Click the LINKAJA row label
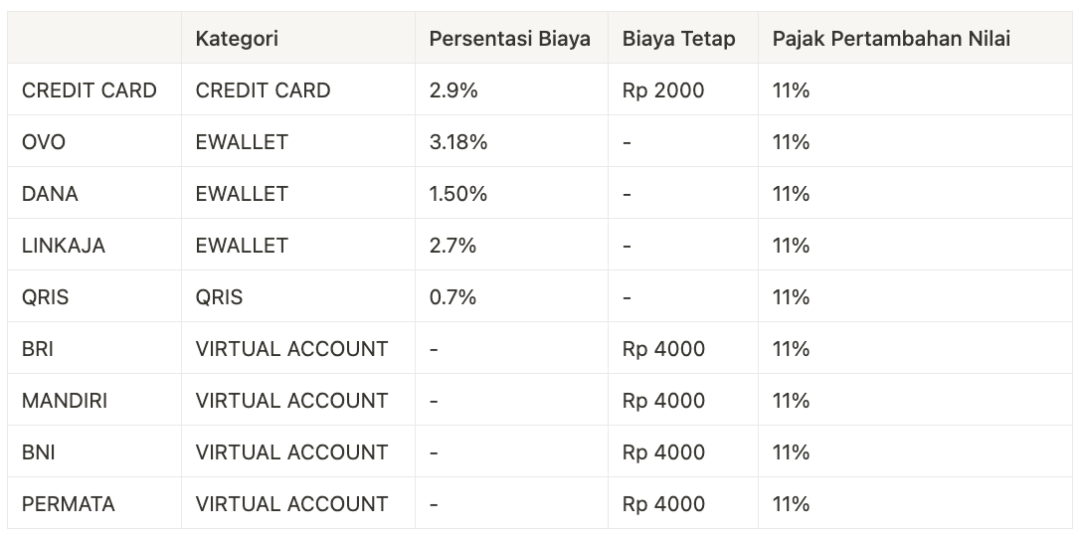This screenshot has height=537, width=1080. coord(63,246)
